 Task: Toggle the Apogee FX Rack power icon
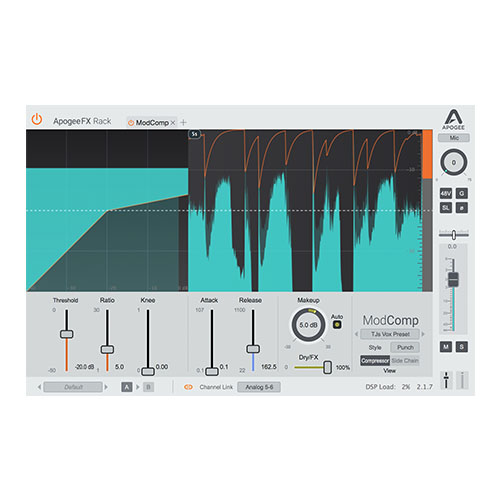click(x=37, y=119)
